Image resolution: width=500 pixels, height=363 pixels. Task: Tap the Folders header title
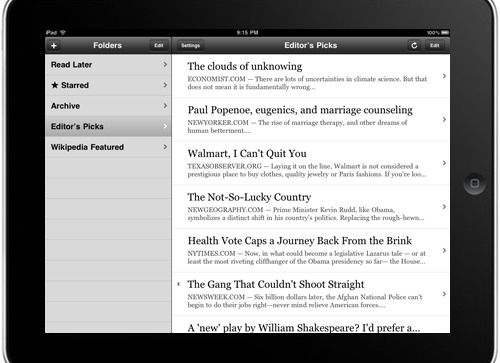(x=107, y=45)
